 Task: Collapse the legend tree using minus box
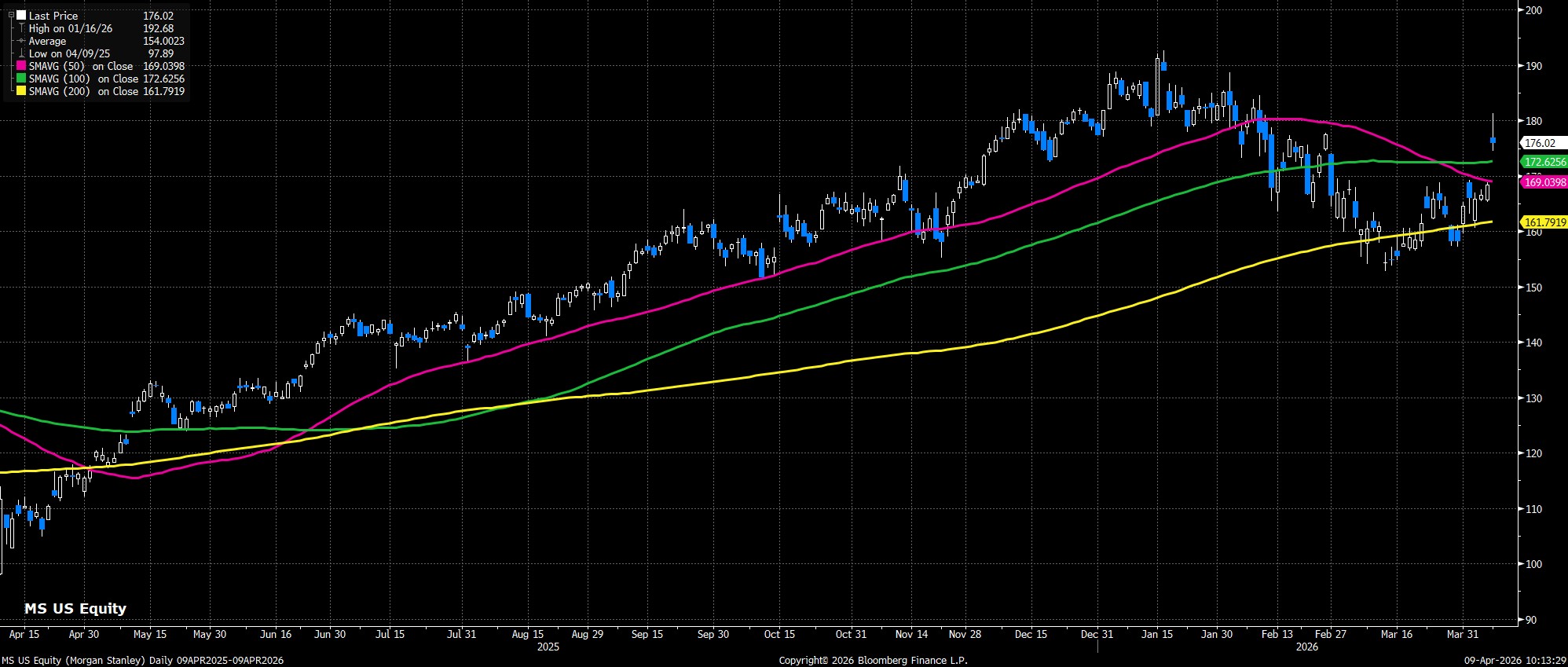click(x=12, y=16)
